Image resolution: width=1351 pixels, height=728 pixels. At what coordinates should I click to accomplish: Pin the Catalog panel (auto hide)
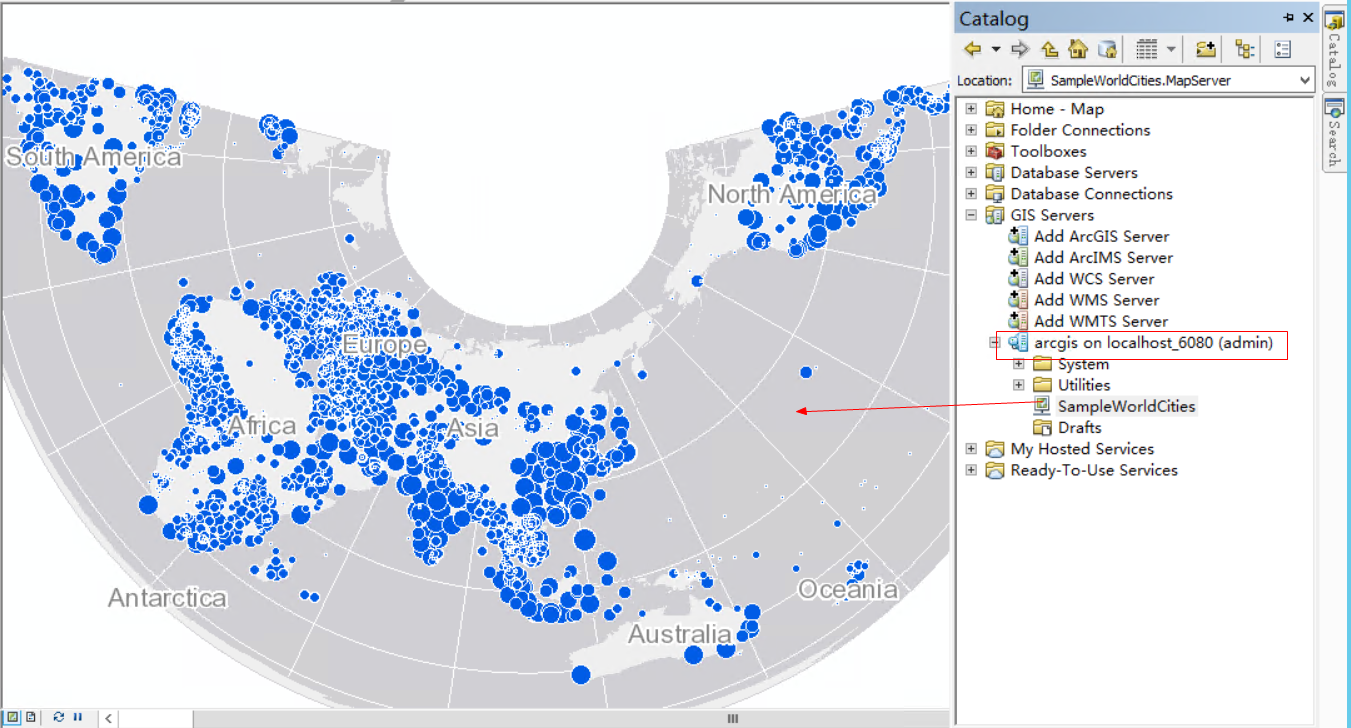tap(1289, 18)
